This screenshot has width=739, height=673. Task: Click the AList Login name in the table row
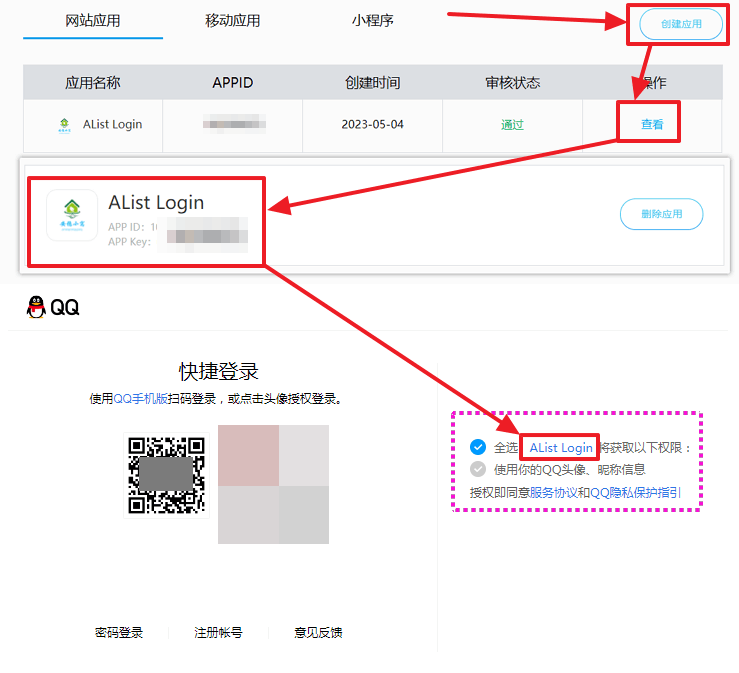pos(112,124)
